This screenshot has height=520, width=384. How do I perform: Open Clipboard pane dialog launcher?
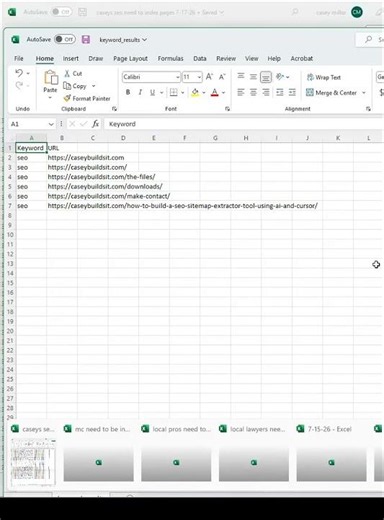click(x=114, y=109)
